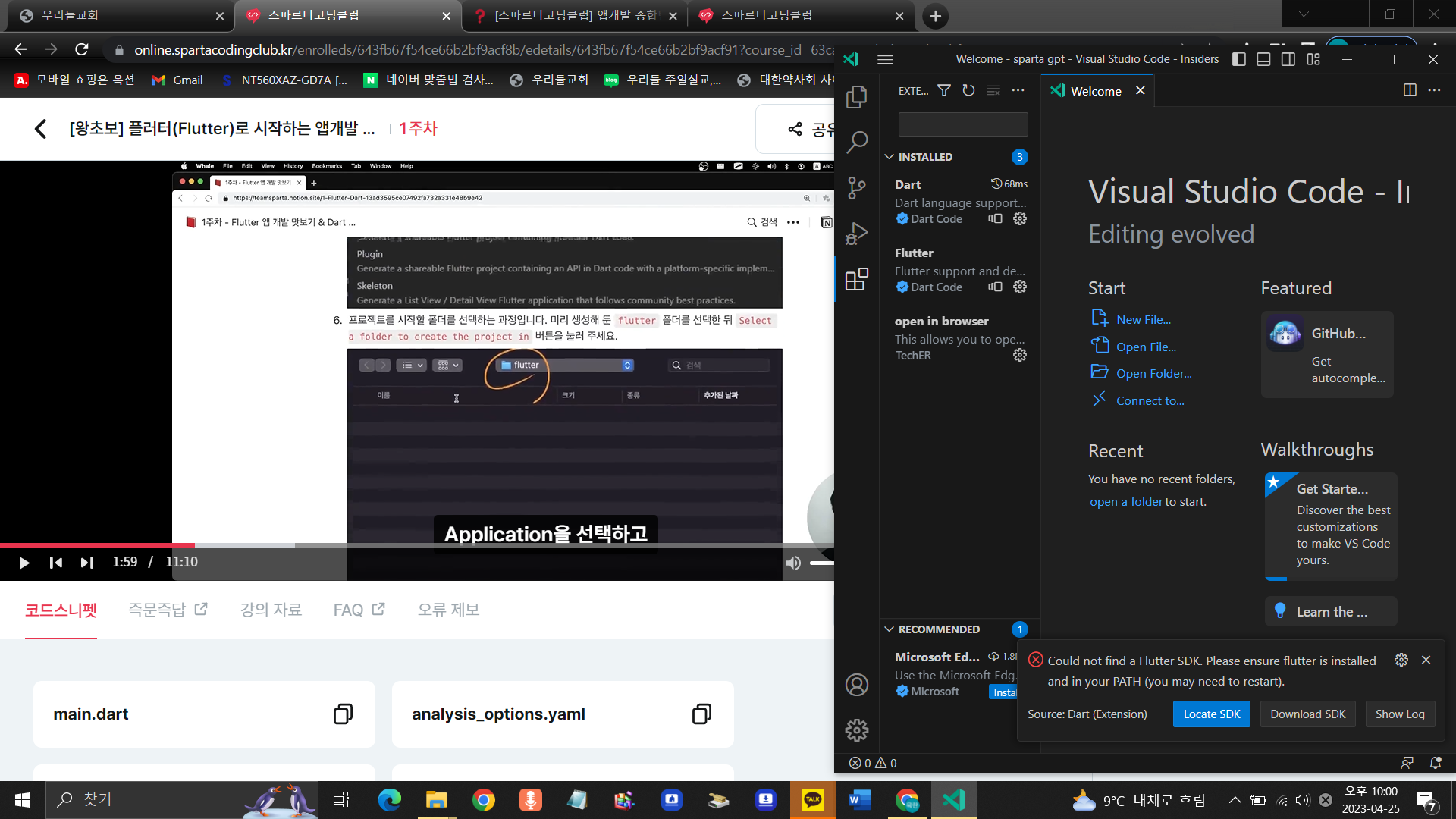Install the Microsoft Edge Tools extension
The height and width of the screenshot is (819, 1456).
pos(1004,692)
